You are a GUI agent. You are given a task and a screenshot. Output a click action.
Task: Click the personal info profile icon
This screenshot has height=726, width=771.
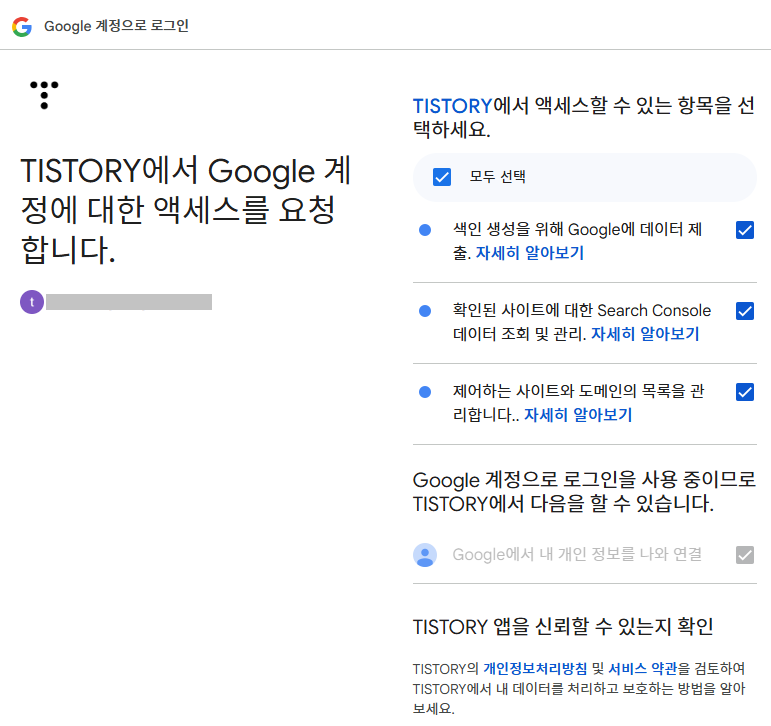425,555
